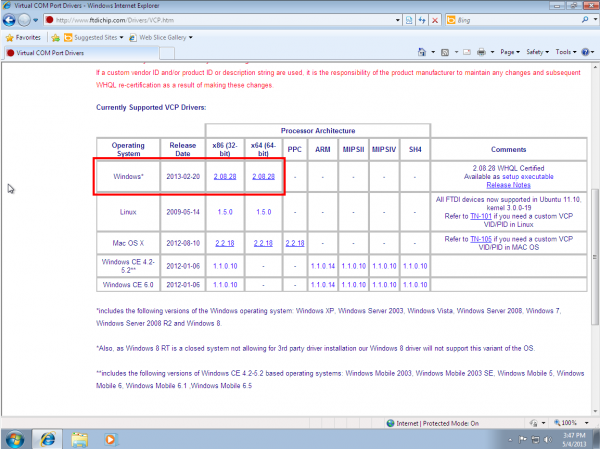This screenshot has height=449, width=600.
Task: Click the Feeds RSS icon
Action: [445, 52]
